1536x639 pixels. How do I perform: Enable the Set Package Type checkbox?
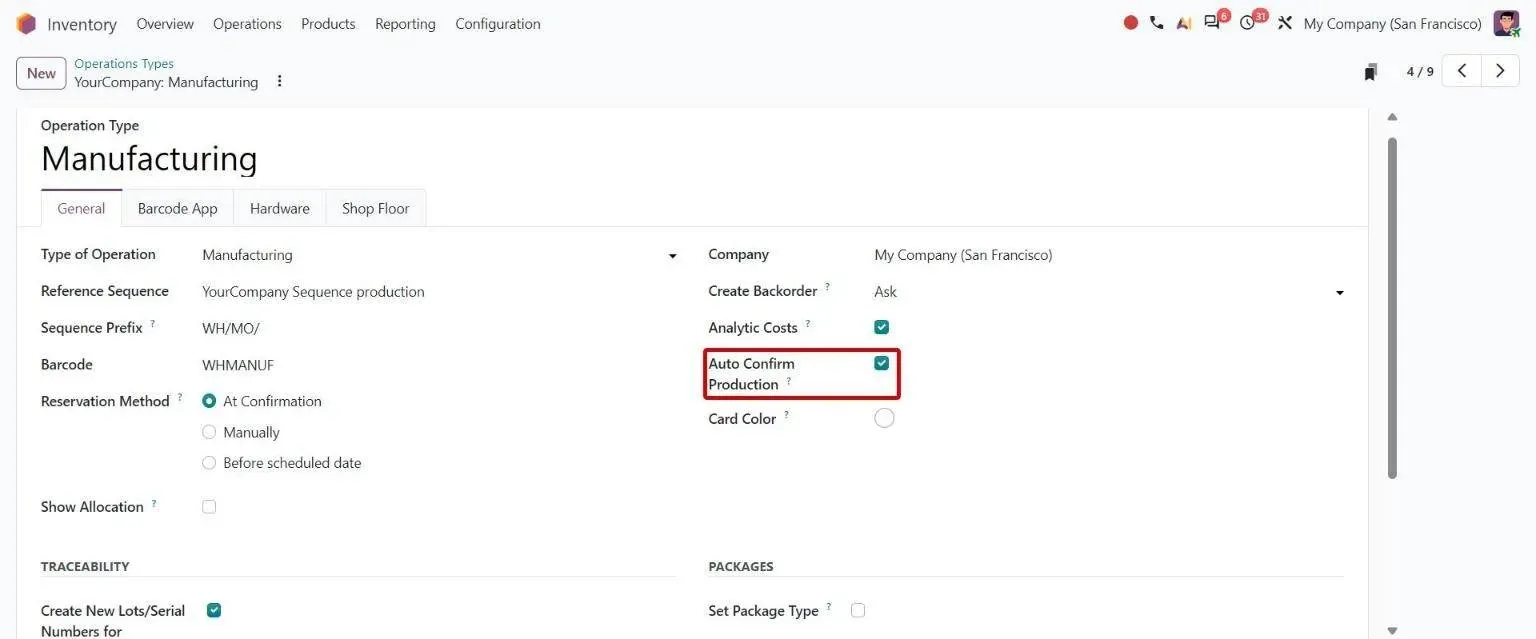tap(858, 610)
